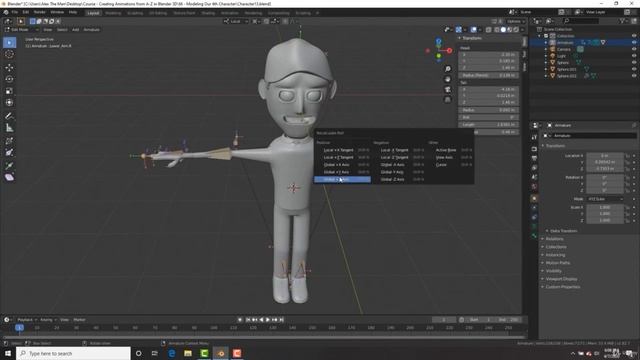The width and height of the screenshot is (640, 360).
Task: Select the Bone Size tool
Action: (x=9, y=153)
